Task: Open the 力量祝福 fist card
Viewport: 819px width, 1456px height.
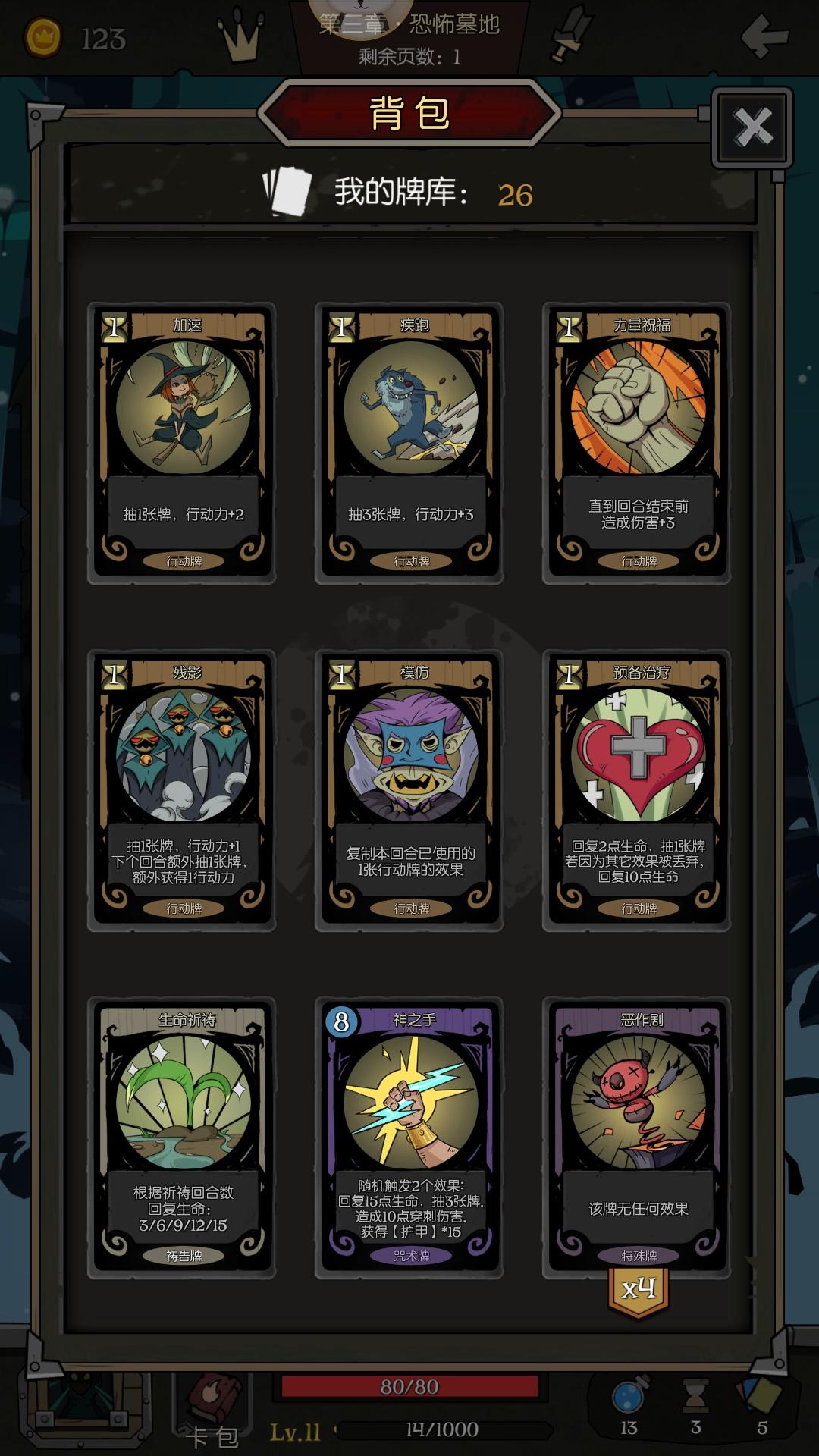Action: (637, 444)
